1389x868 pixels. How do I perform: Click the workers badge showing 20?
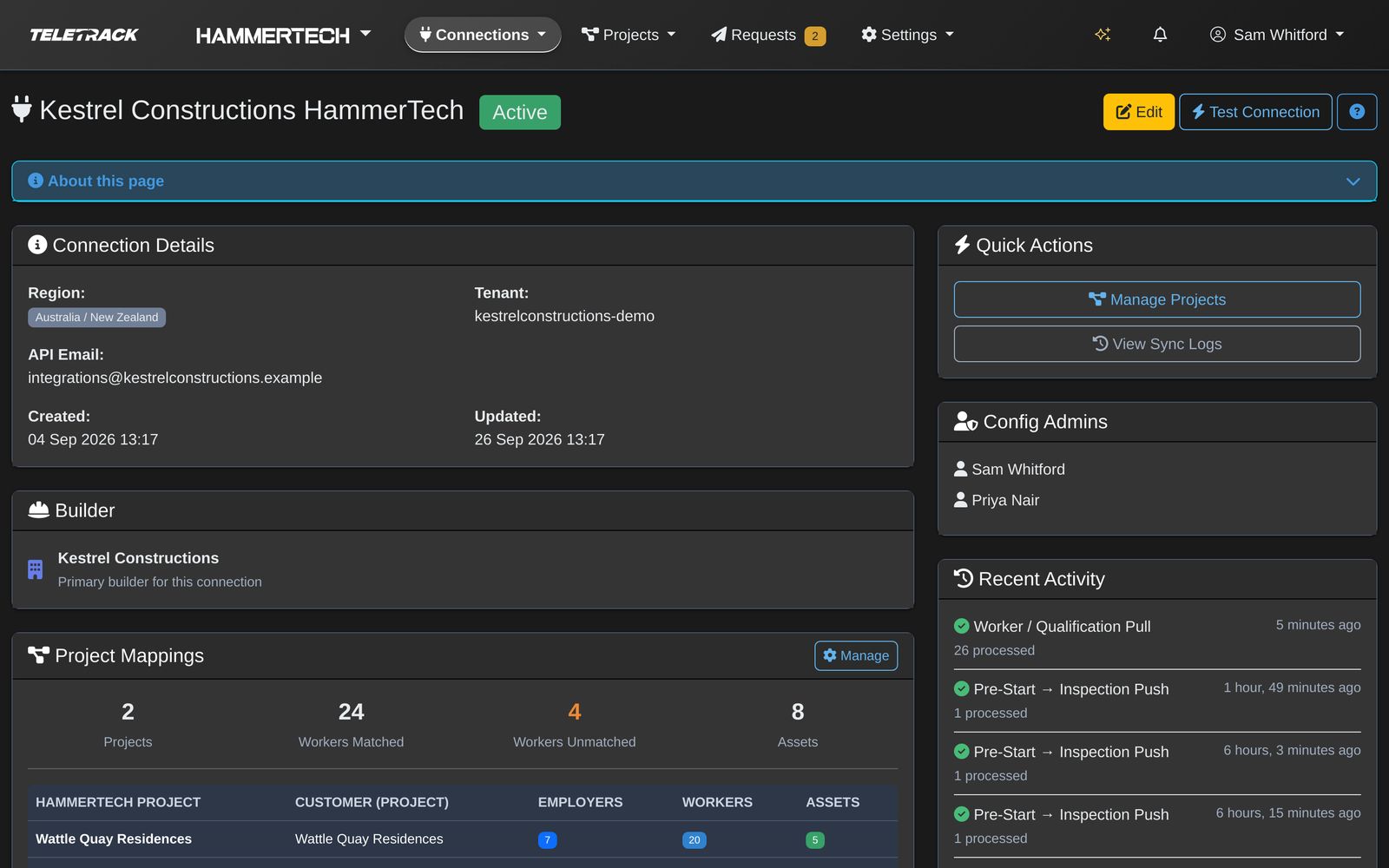click(694, 839)
